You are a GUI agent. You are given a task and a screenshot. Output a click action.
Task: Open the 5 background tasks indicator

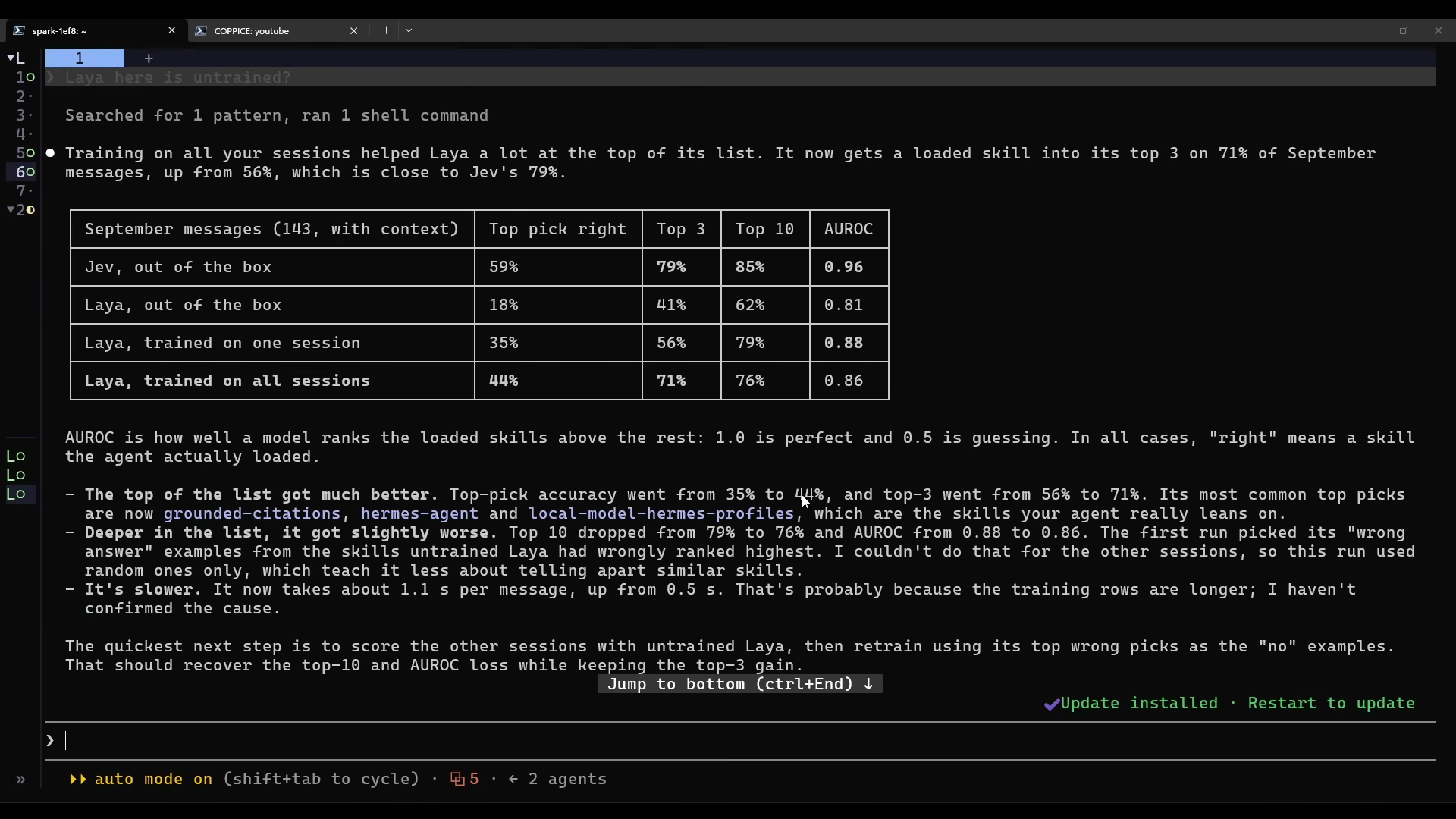[x=465, y=779]
